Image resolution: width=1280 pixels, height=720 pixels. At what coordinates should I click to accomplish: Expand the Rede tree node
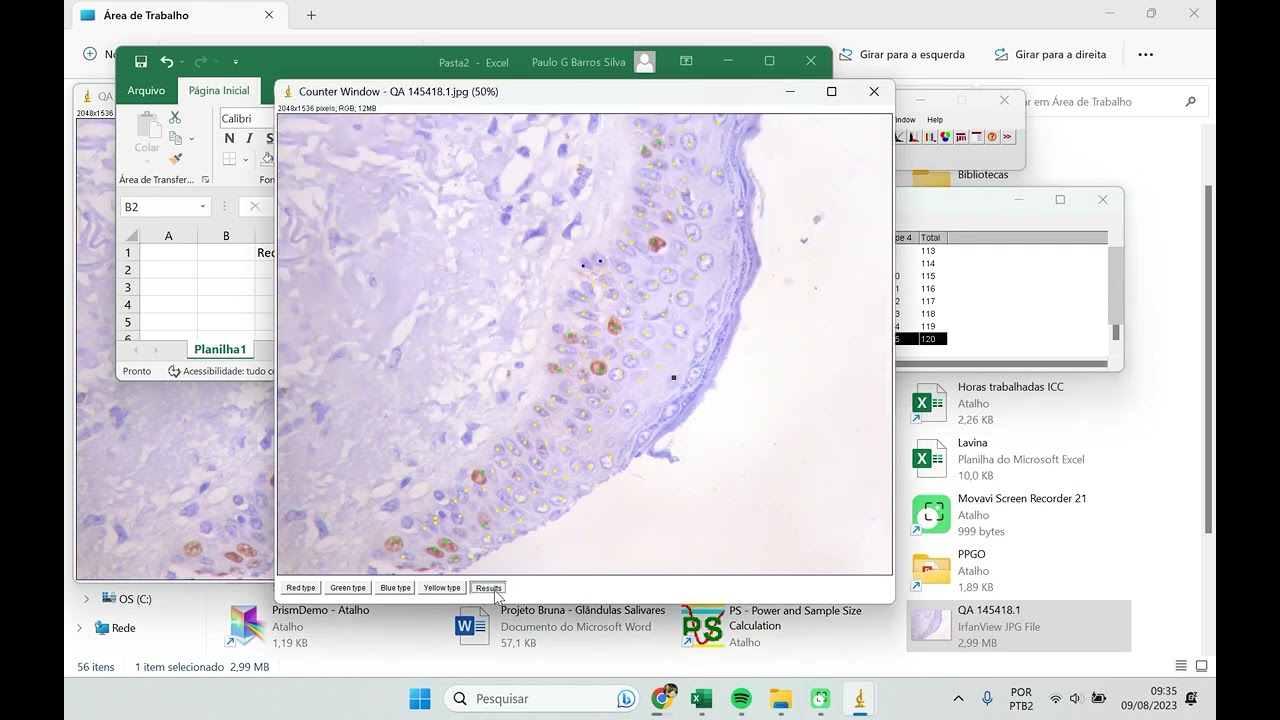[79, 628]
